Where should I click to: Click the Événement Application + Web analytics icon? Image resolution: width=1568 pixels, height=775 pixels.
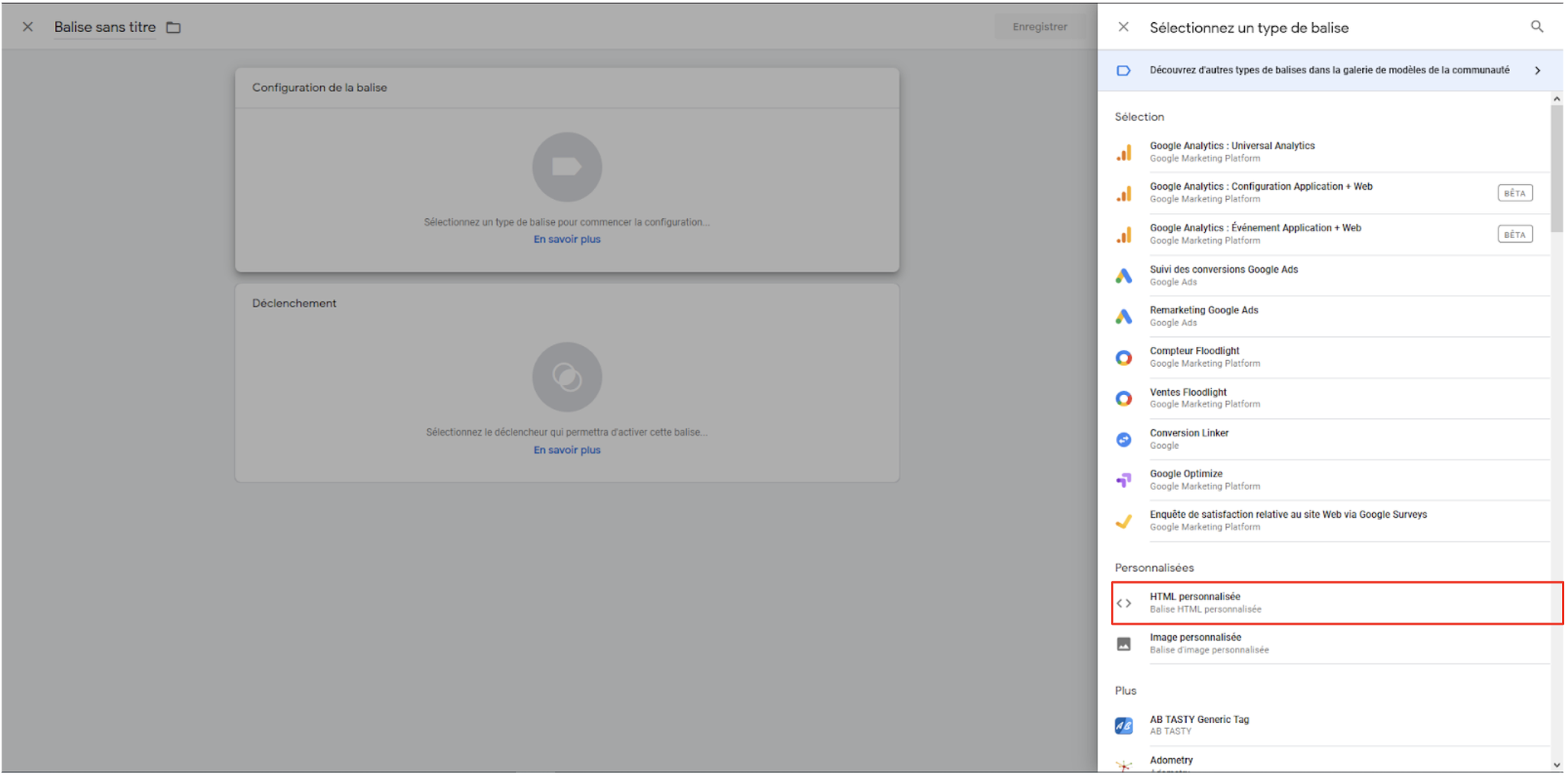[1123, 234]
